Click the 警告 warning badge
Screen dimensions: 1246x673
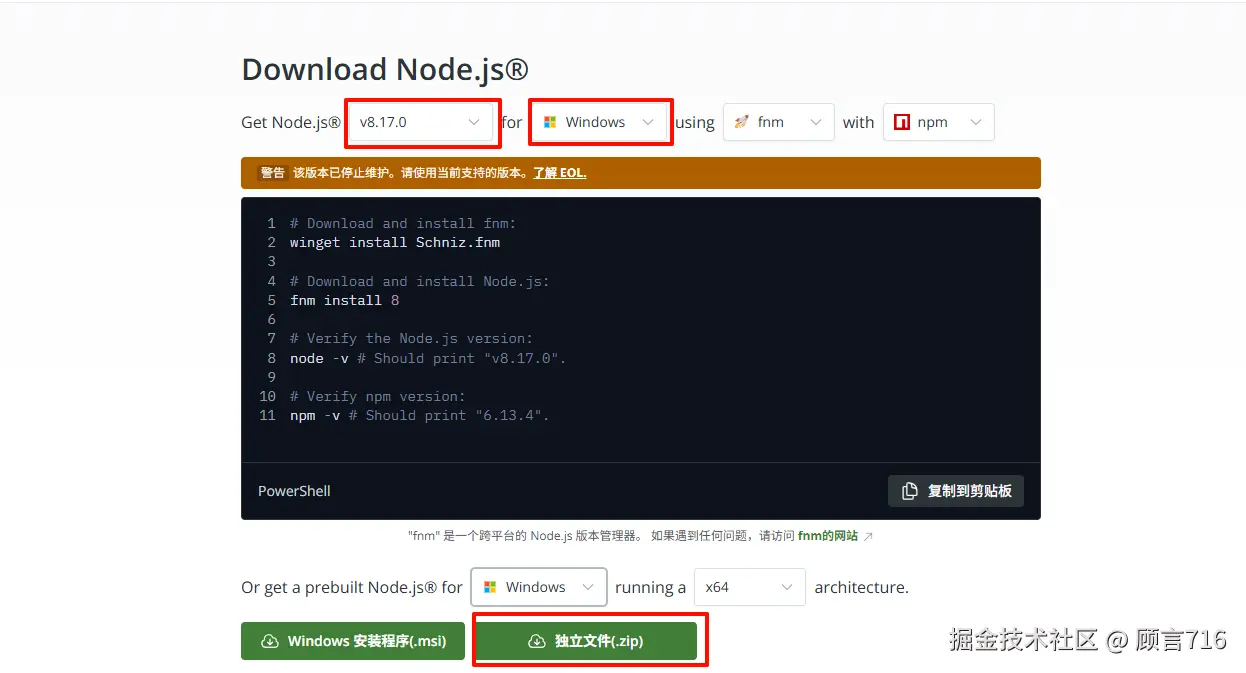click(x=272, y=173)
